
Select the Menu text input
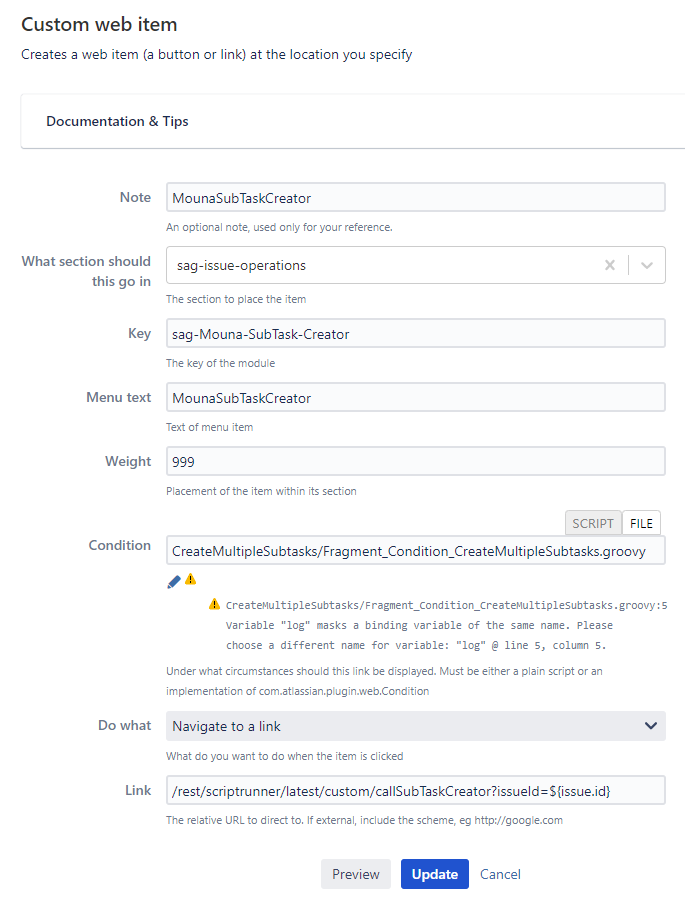pos(416,397)
